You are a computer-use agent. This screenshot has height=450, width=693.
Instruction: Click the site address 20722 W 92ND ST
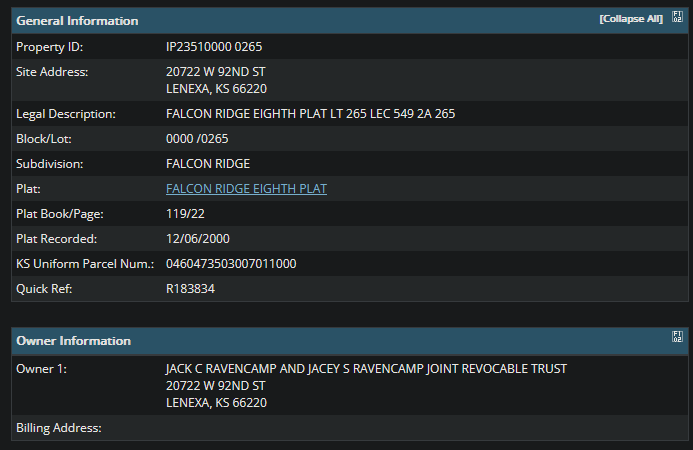(x=216, y=72)
